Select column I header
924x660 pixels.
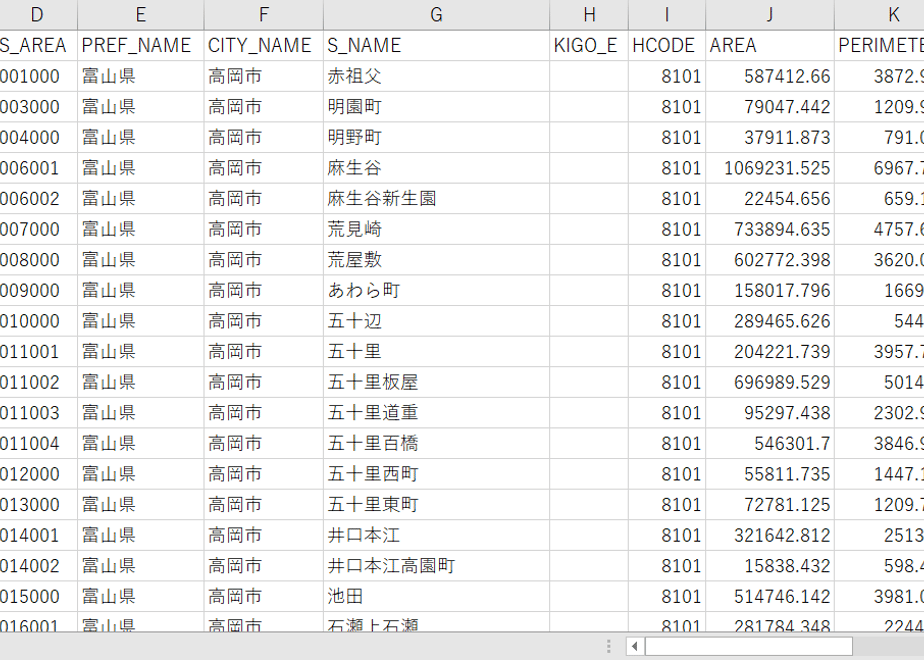666,15
